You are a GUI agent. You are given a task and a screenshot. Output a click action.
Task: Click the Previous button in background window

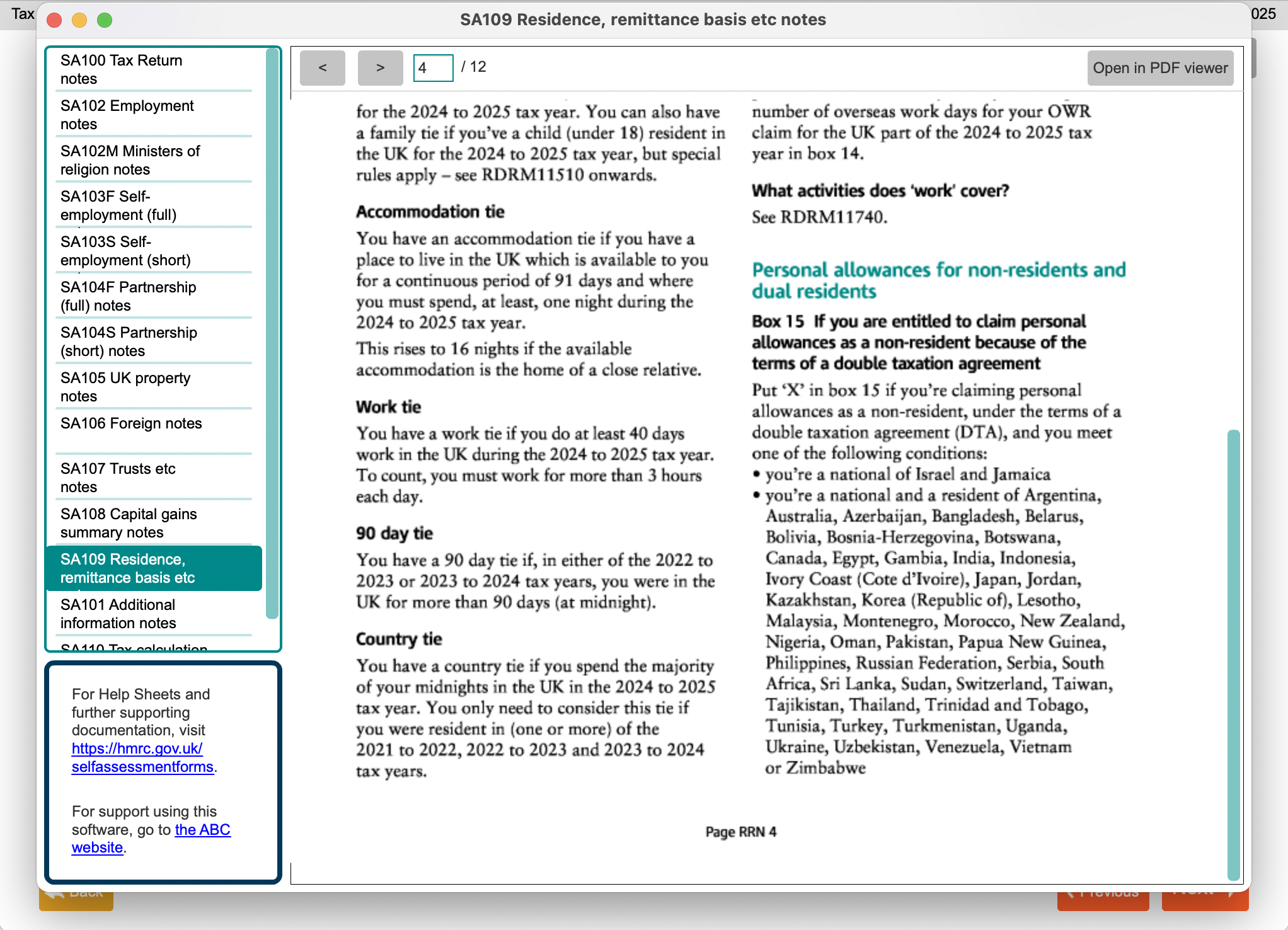(1103, 900)
